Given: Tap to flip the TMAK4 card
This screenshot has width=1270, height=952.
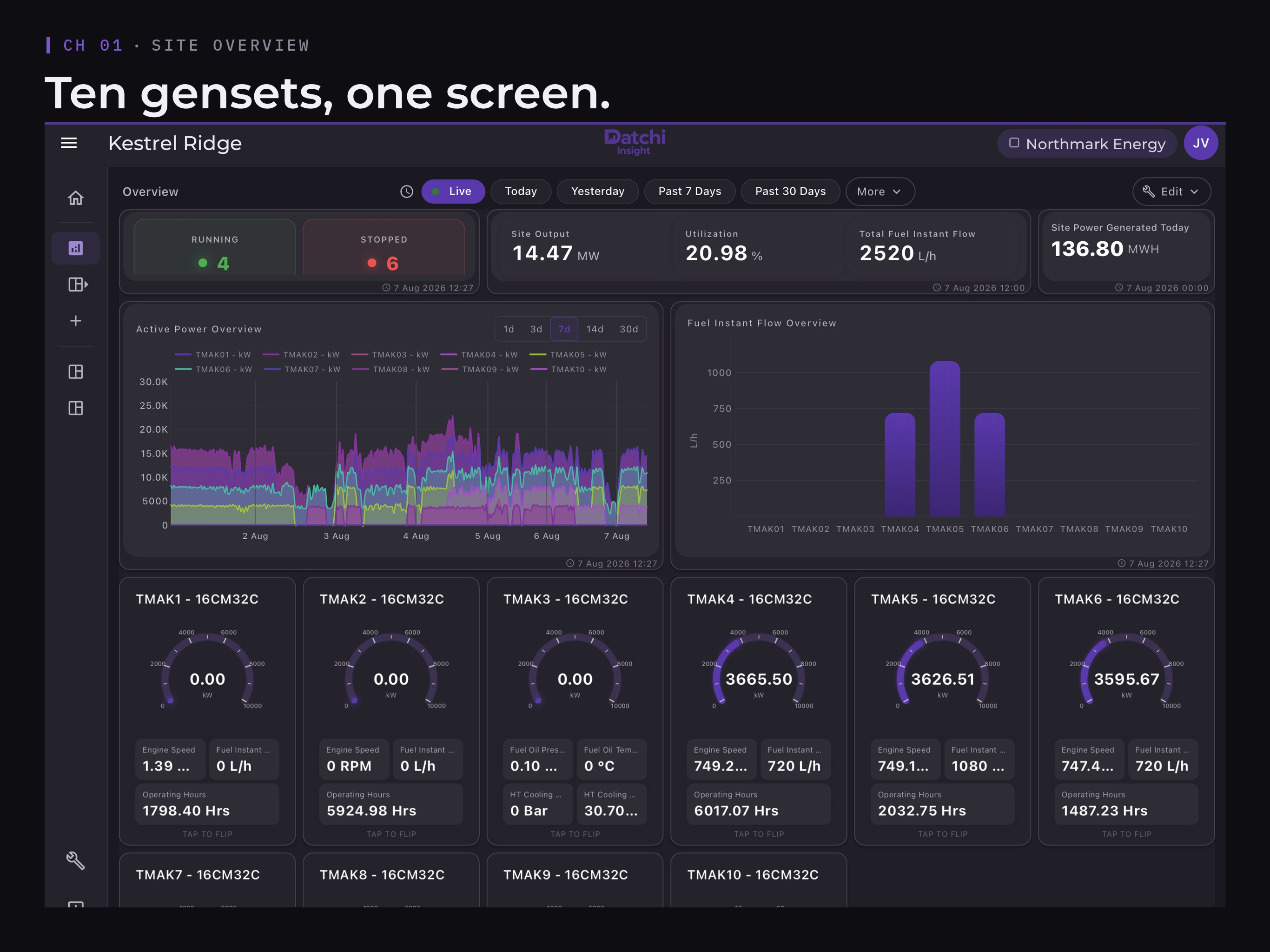Looking at the screenshot, I should pos(759,834).
